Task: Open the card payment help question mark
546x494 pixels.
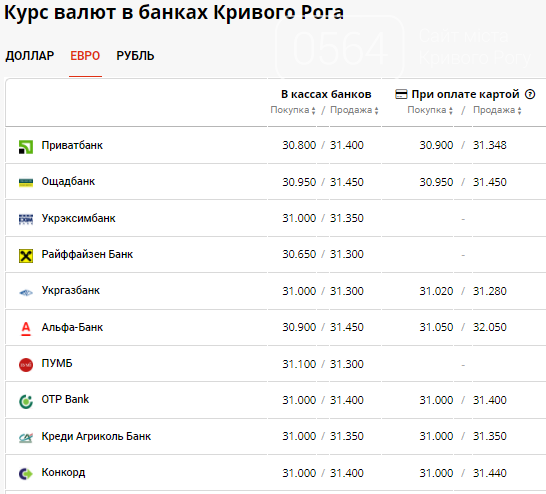Action: (530, 94)
